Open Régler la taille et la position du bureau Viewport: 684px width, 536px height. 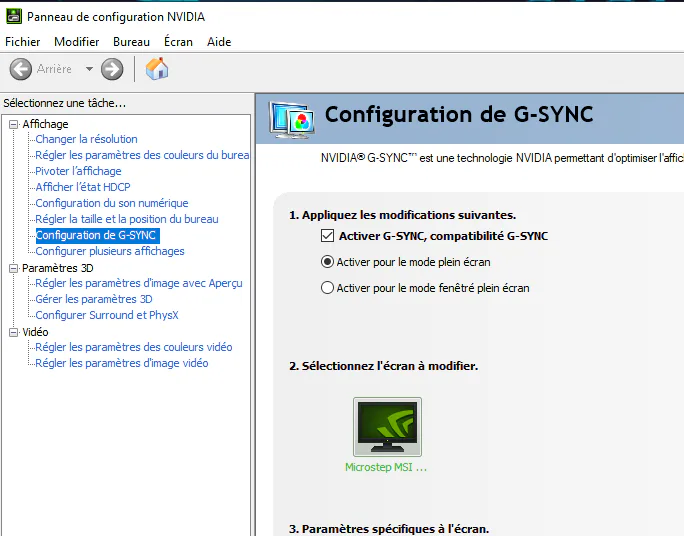[x=127, y=219]
